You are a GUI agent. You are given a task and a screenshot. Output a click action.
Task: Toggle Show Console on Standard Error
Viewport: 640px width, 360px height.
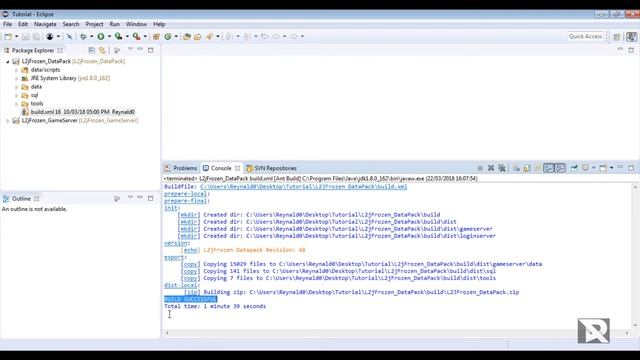click(x=560, y=168)
